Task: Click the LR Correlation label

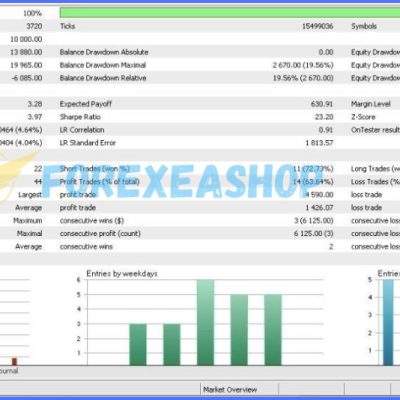Action: [x=82, y=130]
